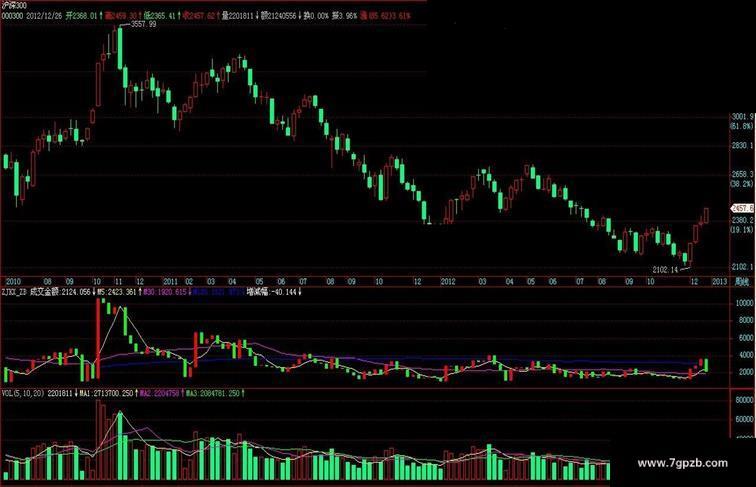Click the (19.1%) retracement label

[x=742, y=230]
